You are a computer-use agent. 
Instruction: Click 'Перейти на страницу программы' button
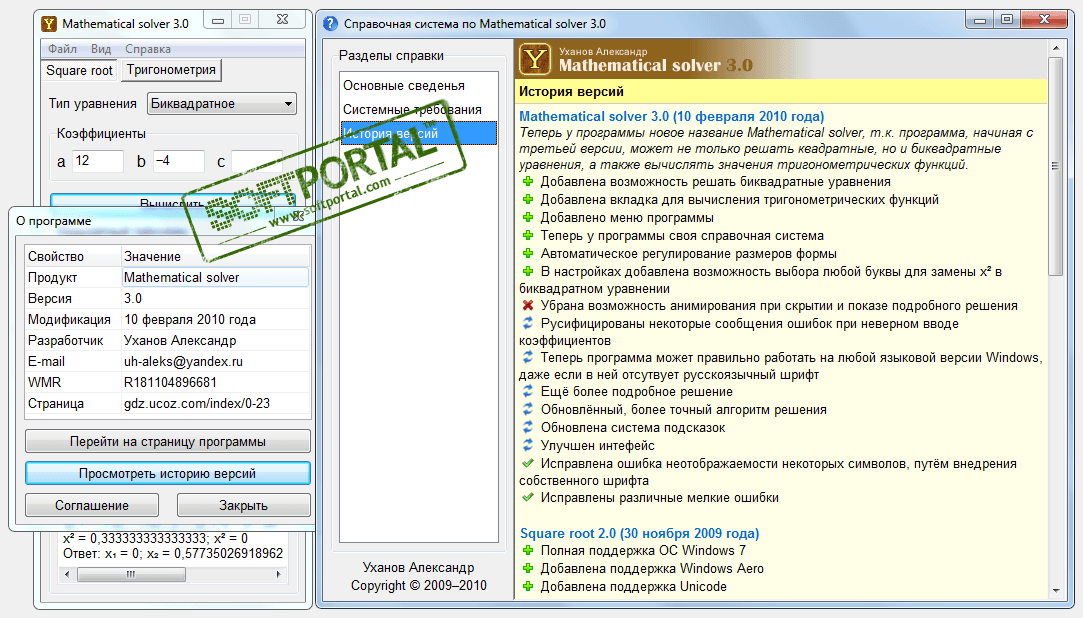click(x=168, y=441)
